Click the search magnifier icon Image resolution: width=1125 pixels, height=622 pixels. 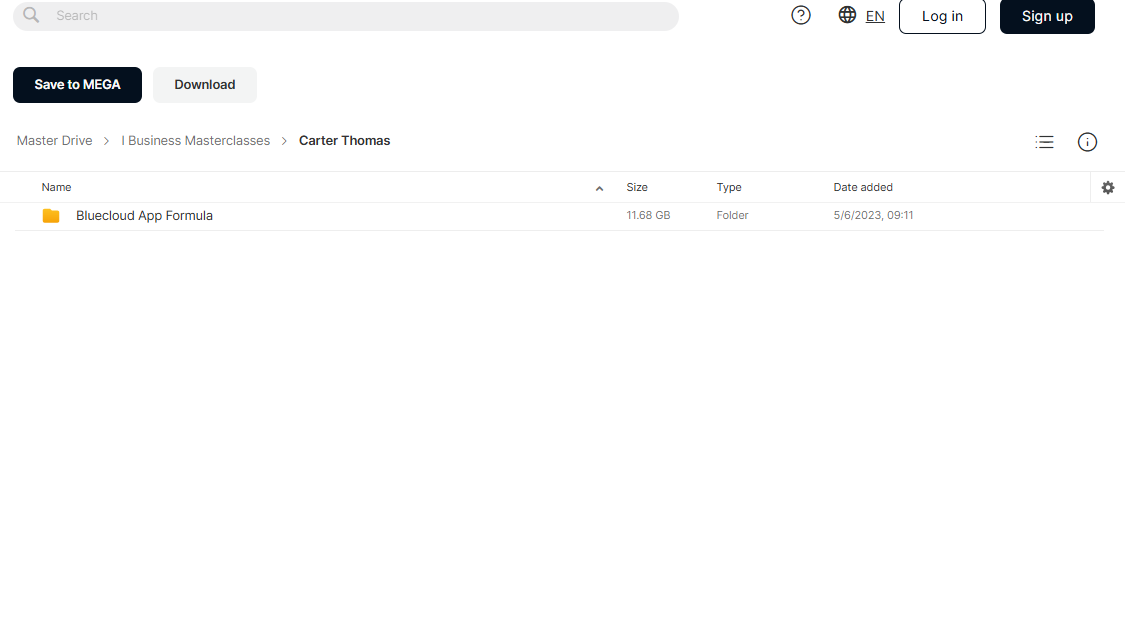[x=31, y=15]
